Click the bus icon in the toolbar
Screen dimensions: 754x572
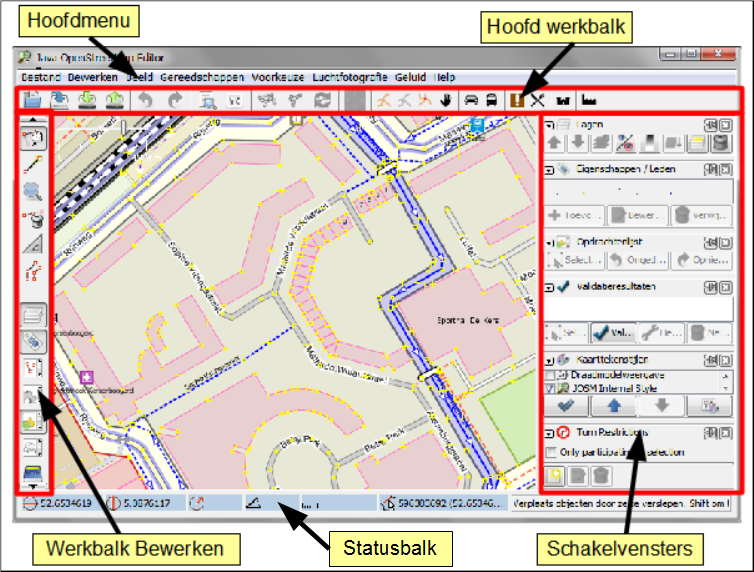(493, 100)
